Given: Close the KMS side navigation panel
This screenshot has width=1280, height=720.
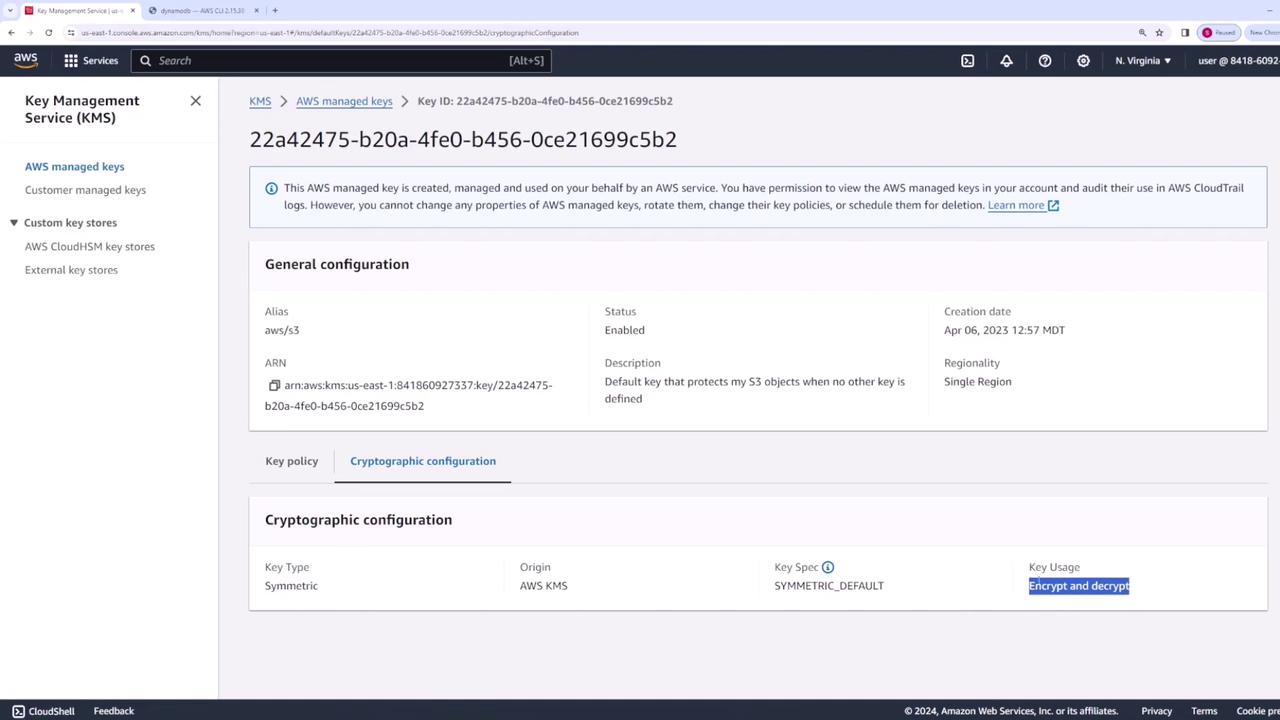Looking at the screenshot, I should coord(196,101).
